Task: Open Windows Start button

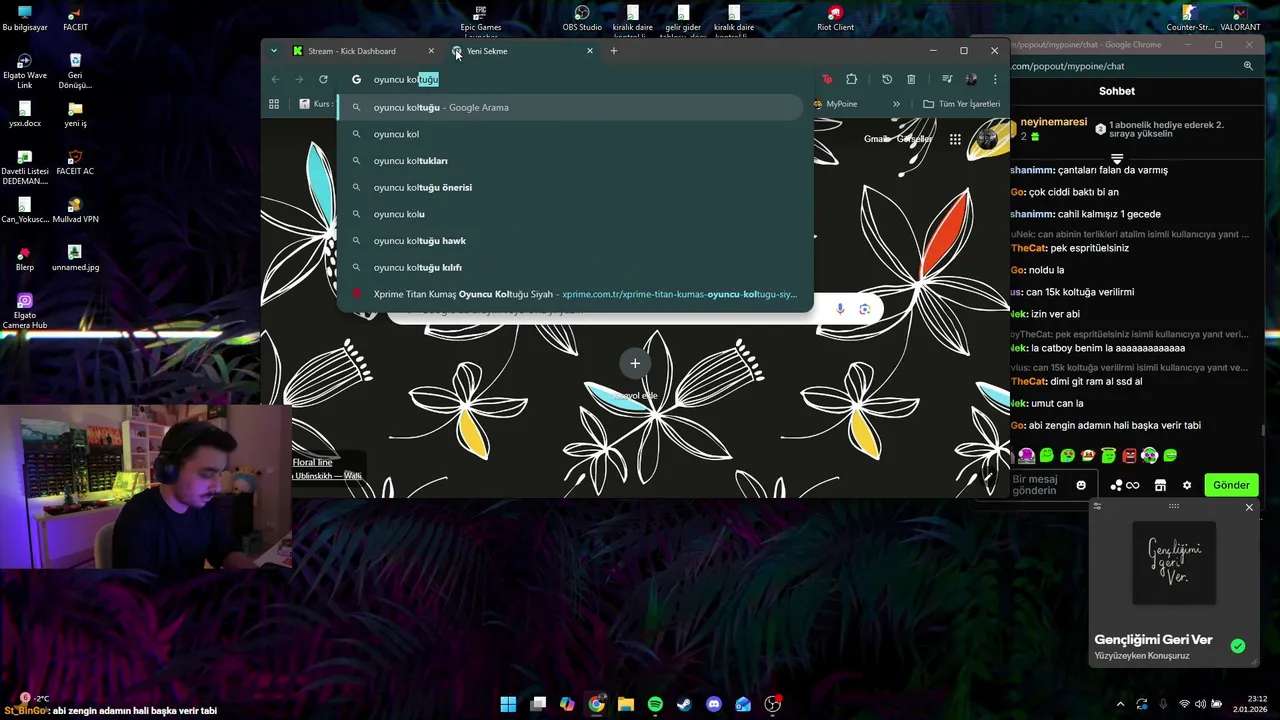Action: click(508, 704)
